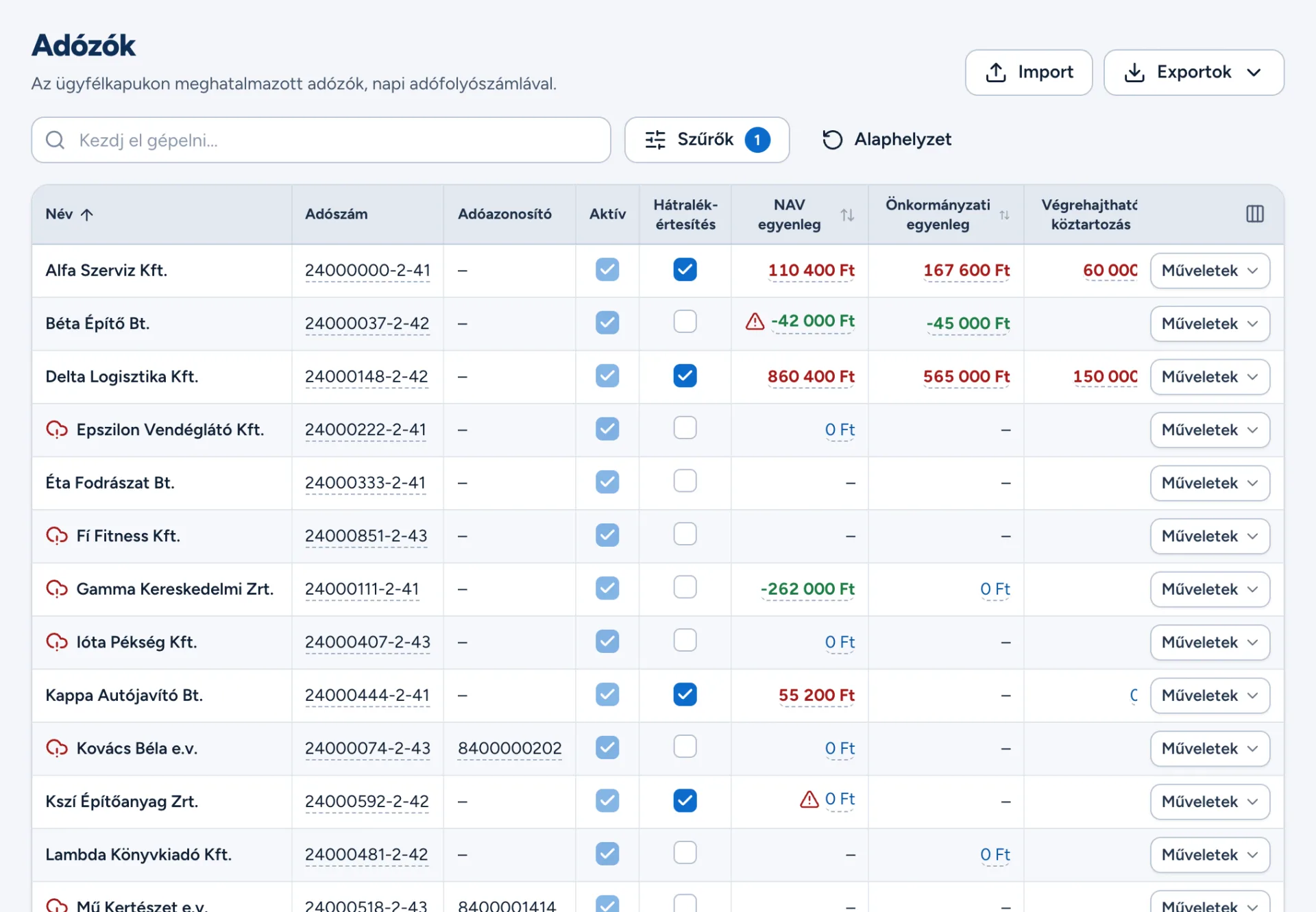Click the 55 200 Ft NAV balance
1316x912 pixels.
pos(816,695)
